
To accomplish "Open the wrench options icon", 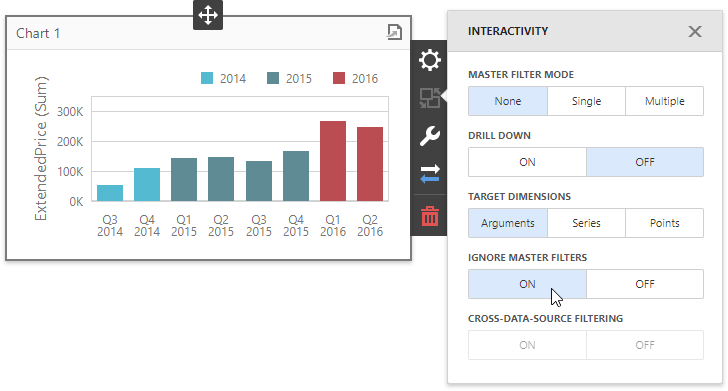I will pyautogui.click(x=429, y=136).
